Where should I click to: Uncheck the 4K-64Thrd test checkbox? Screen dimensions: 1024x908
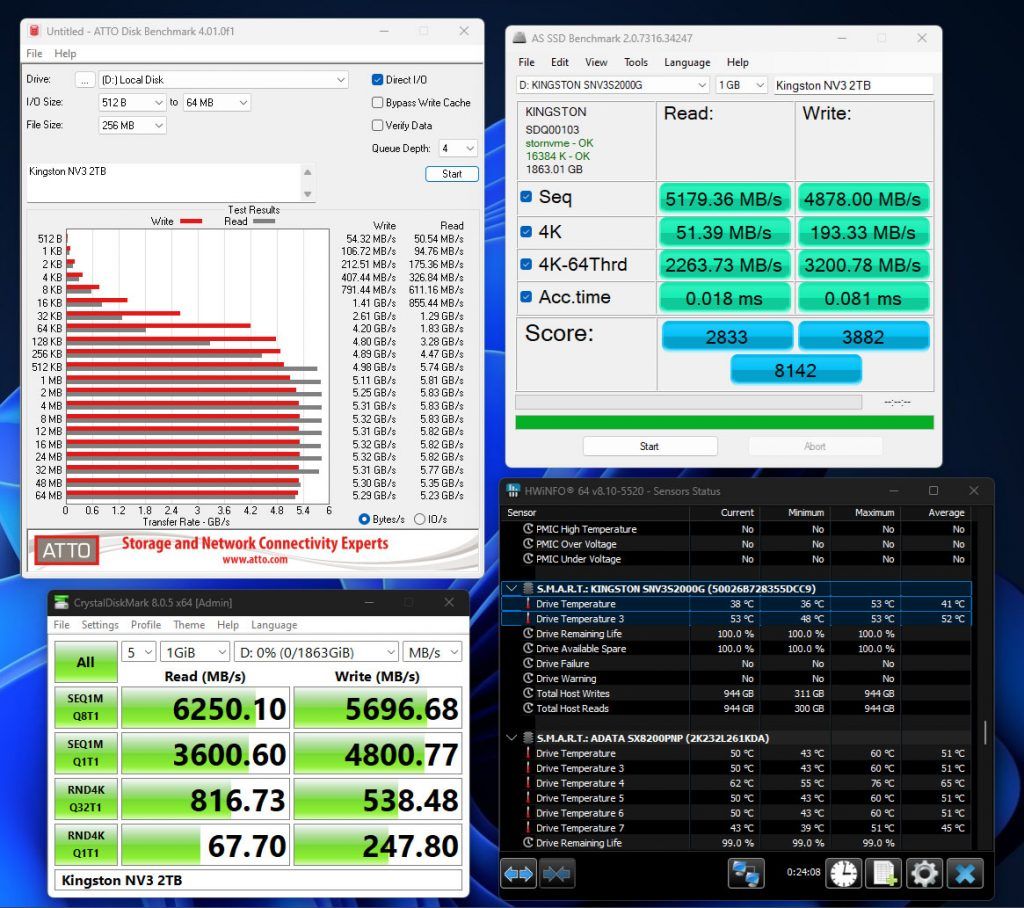(526, 264)
